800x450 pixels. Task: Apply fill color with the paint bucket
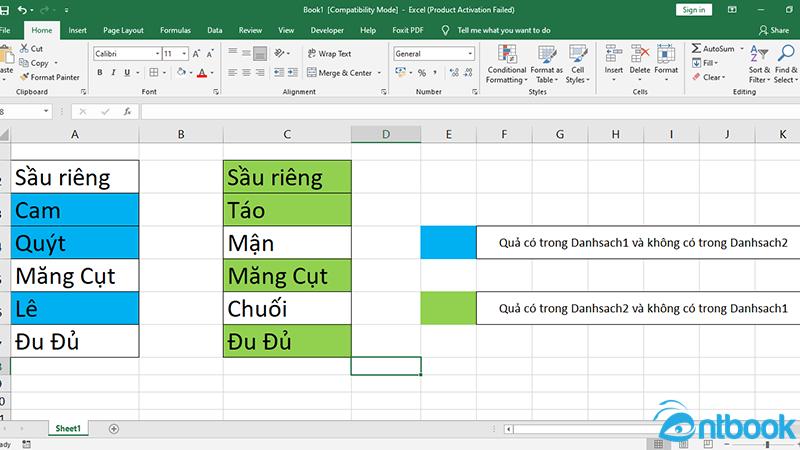coord(181,72)
